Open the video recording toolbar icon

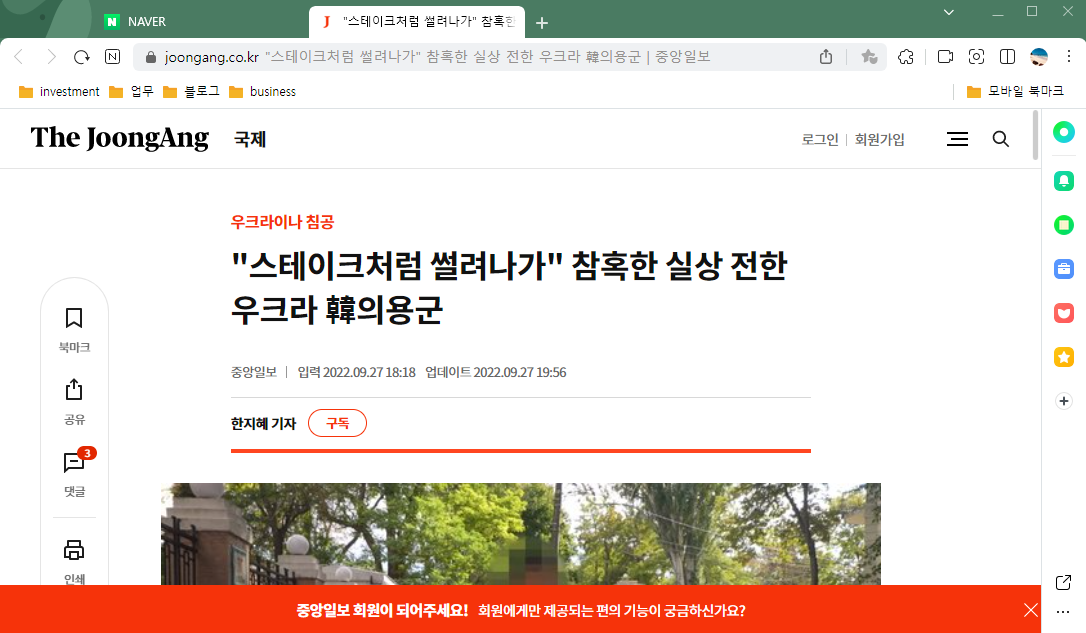945,57
